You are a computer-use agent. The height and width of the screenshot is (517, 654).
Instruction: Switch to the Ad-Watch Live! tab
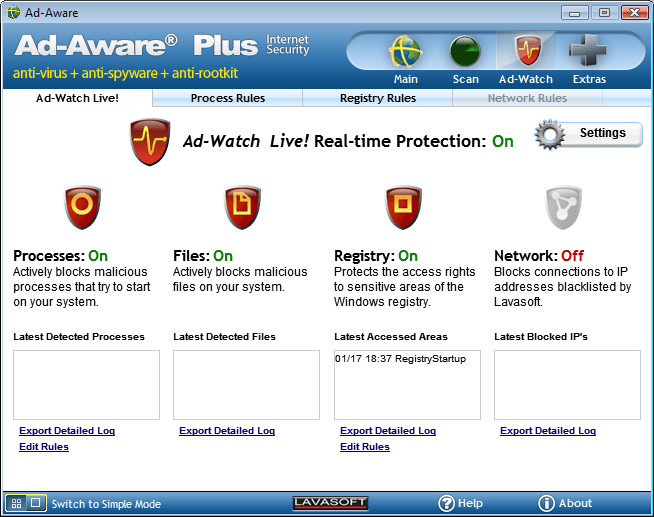[77, 98]
